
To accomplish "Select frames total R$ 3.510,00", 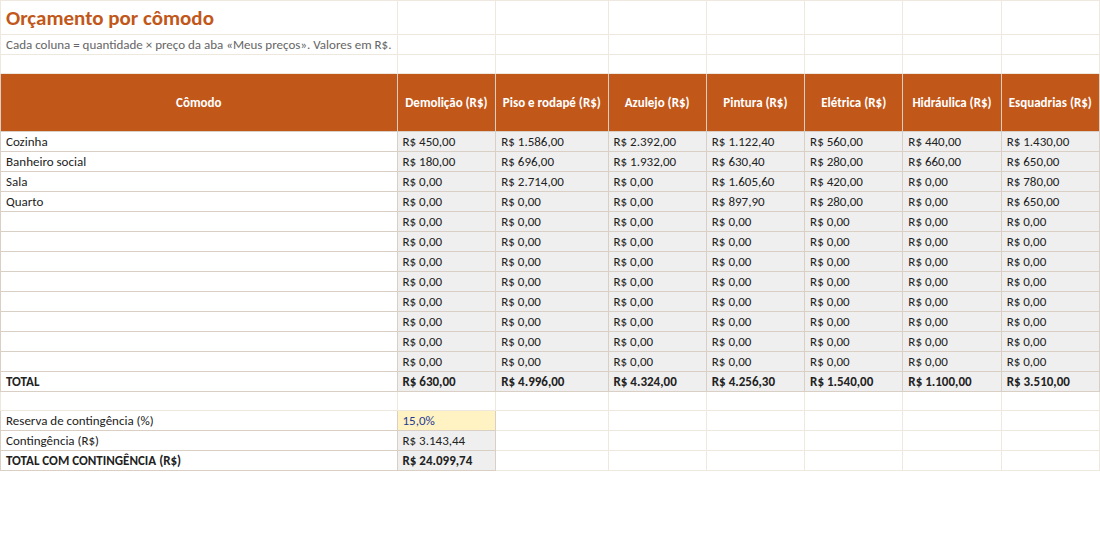I will pyautogui.click(x=1050, y=382).
